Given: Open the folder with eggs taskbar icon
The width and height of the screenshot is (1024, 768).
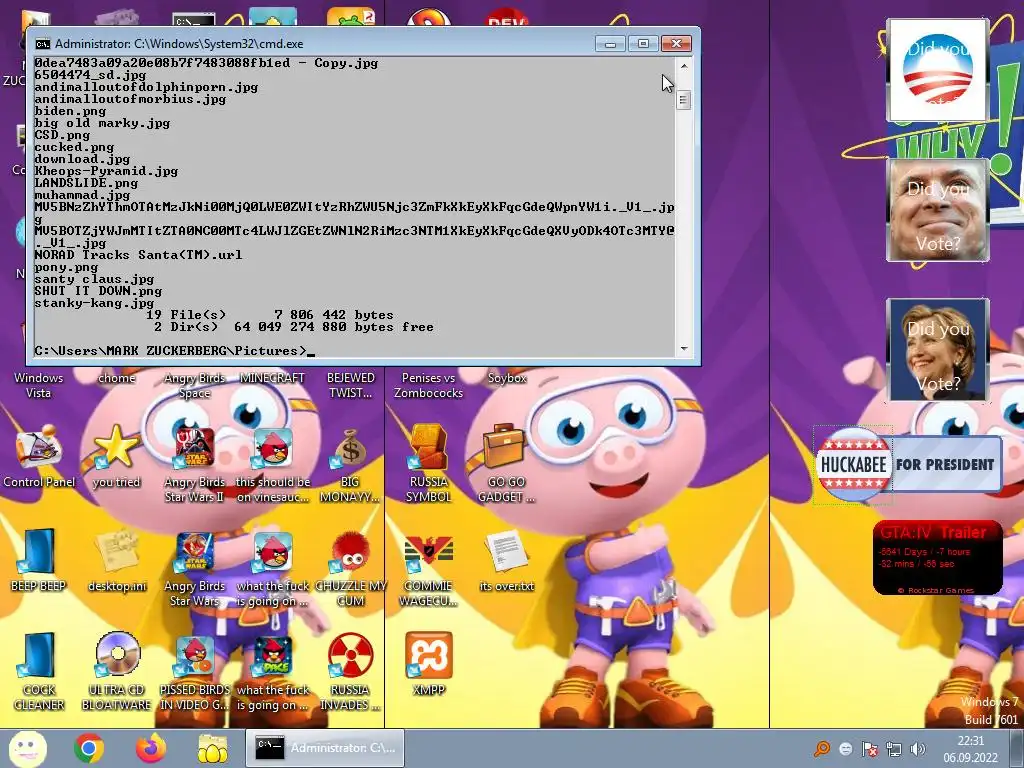Looking at the screenshot, I should (x=212, y=748).
